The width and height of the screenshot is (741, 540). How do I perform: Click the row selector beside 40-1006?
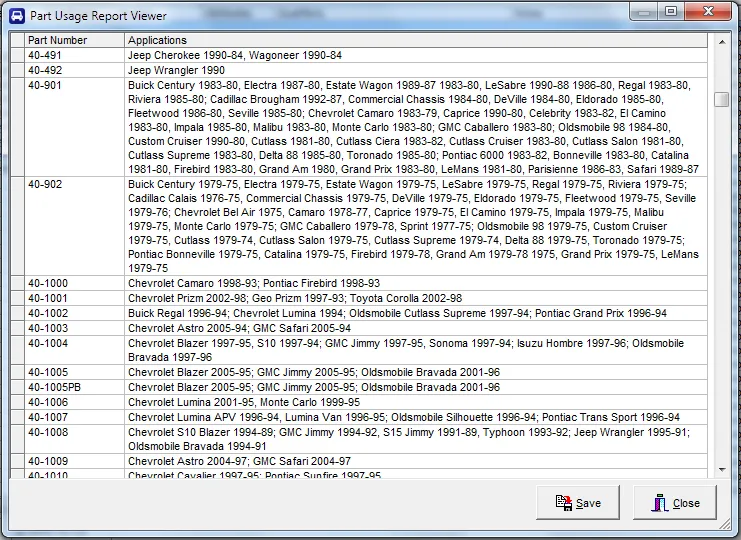(x=17, y=403)
